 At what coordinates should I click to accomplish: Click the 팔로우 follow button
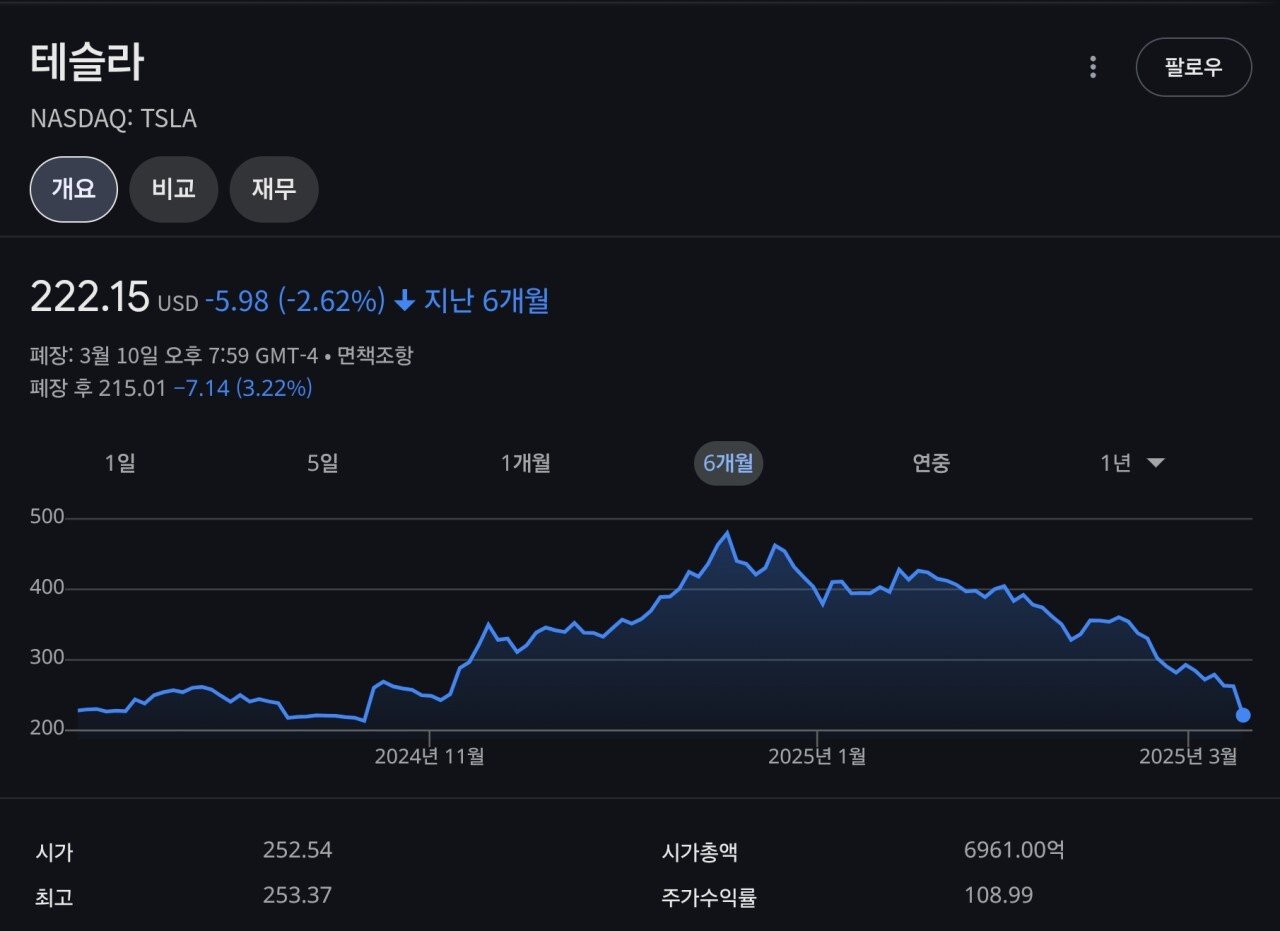click(1193, 67)
